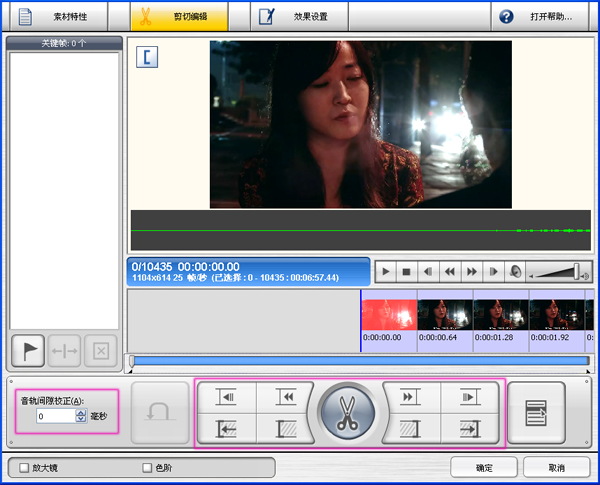Click the video preview image

click(361, 124)
